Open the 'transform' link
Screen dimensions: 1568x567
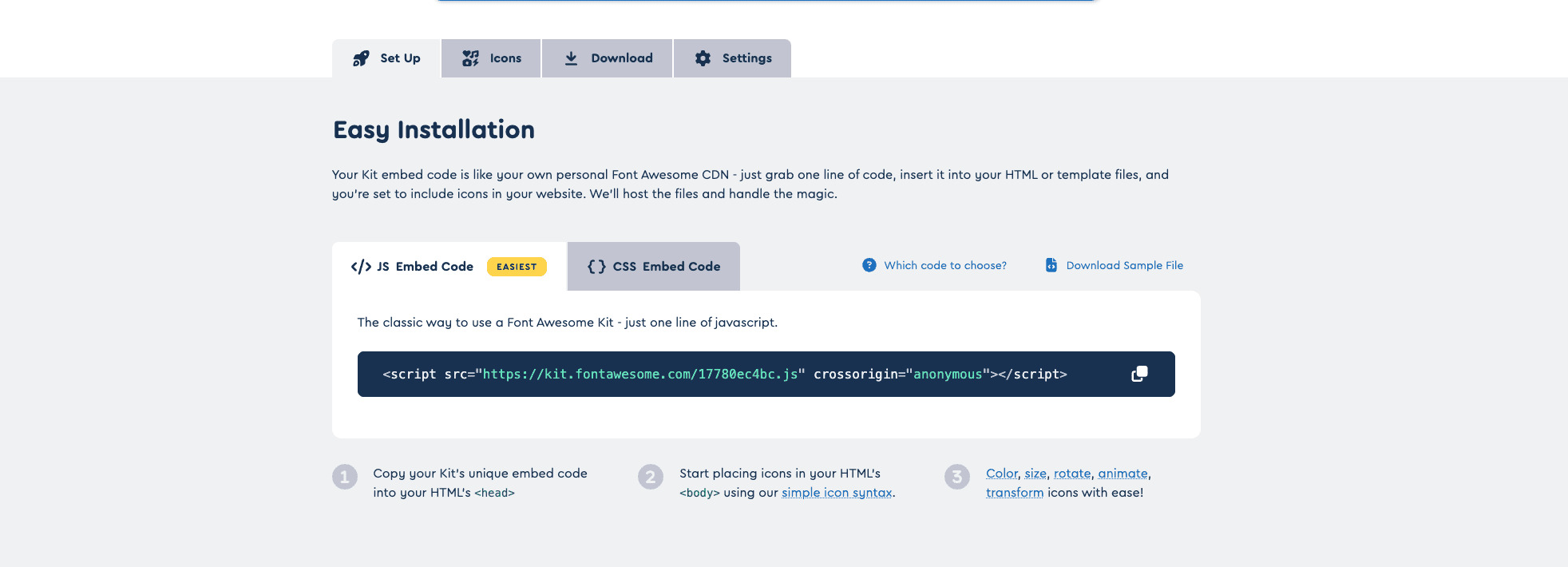tap(1014, 493)
